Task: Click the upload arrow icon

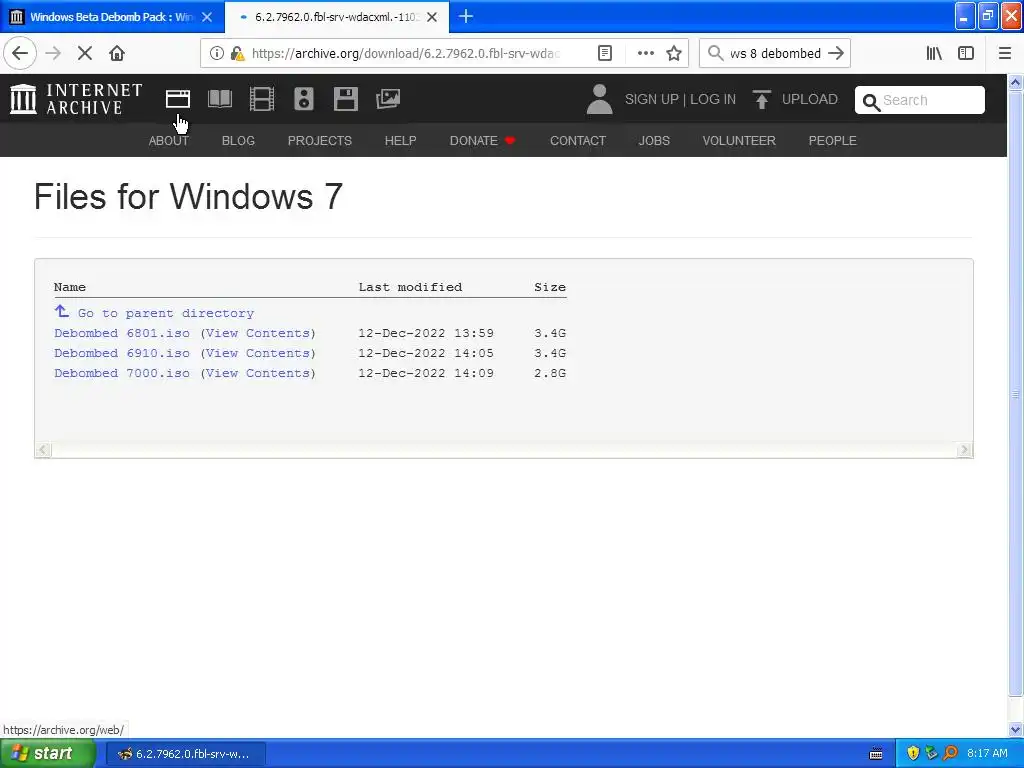Action: (x=761, y=99)
